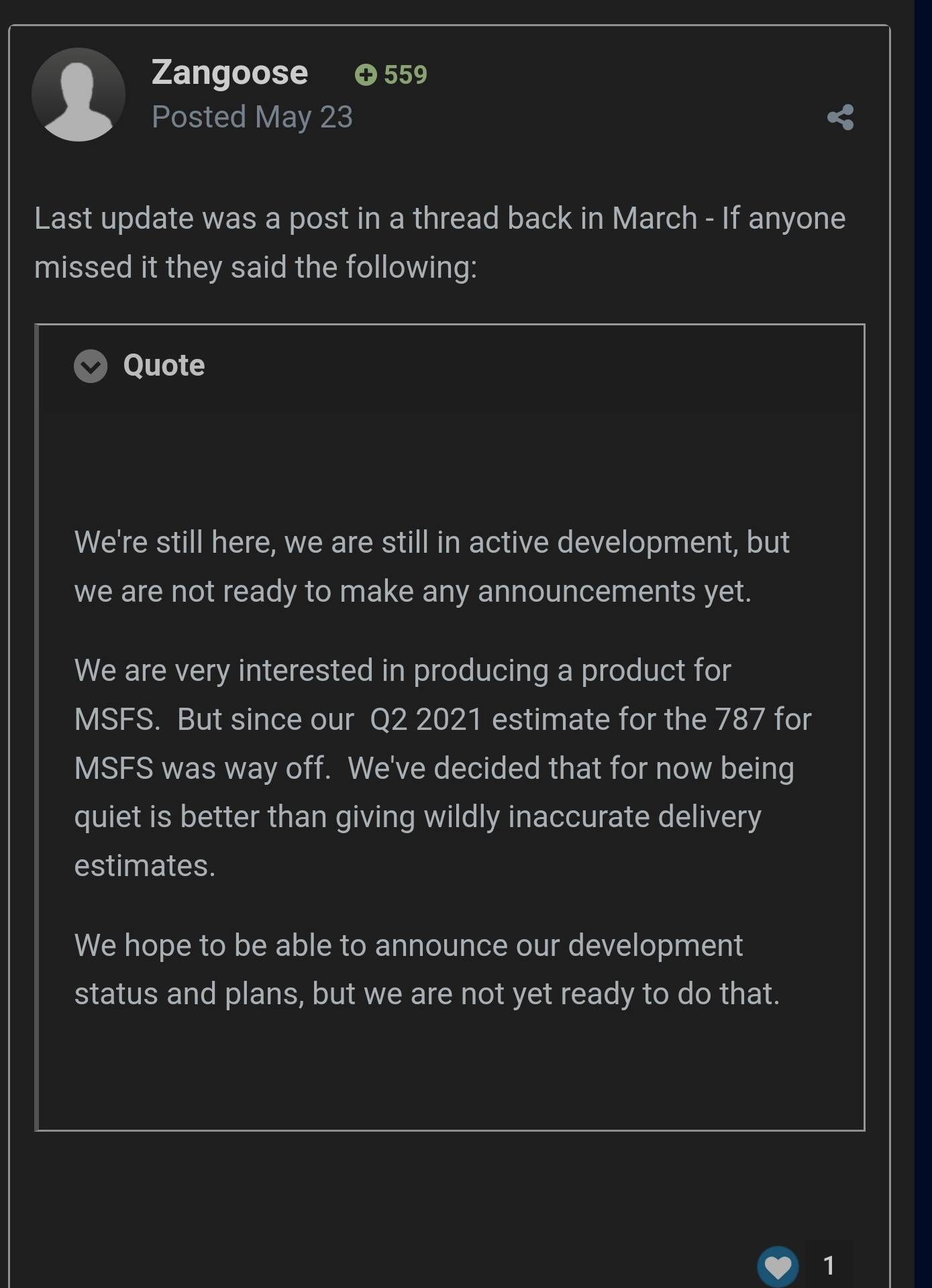Image resolution: width=932 pixels, height=1288 pixels.
Task: Click the green plus reputation icon
Action: coord(366,74)
